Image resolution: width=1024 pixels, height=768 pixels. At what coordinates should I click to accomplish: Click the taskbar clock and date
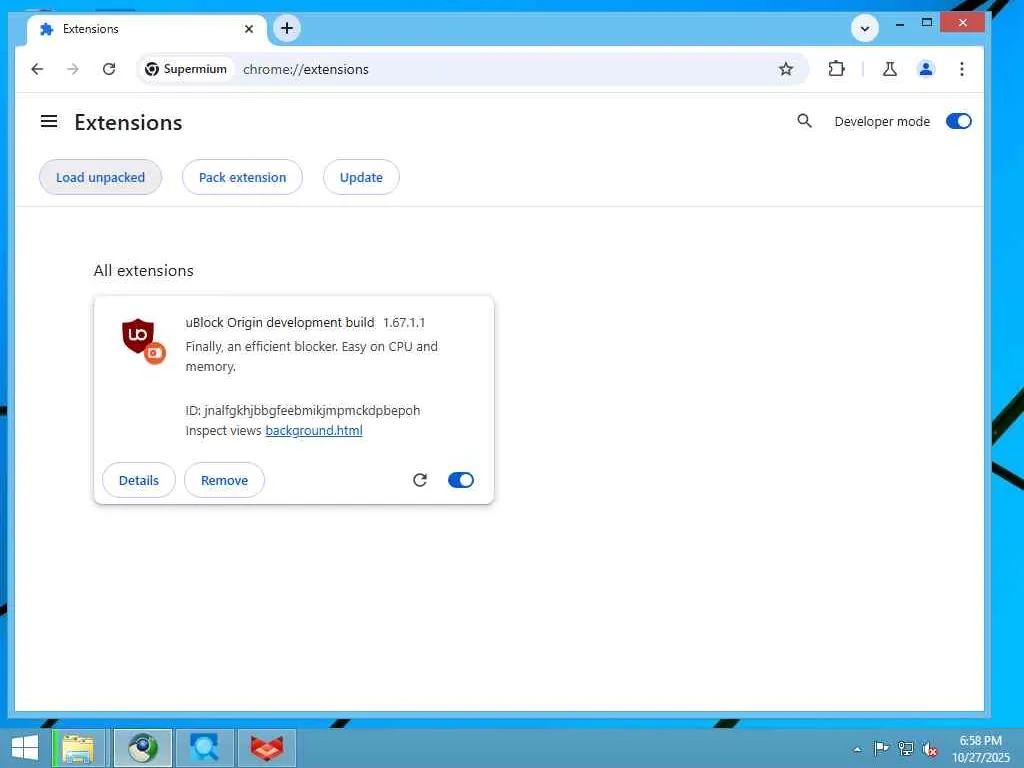point(980,748)
